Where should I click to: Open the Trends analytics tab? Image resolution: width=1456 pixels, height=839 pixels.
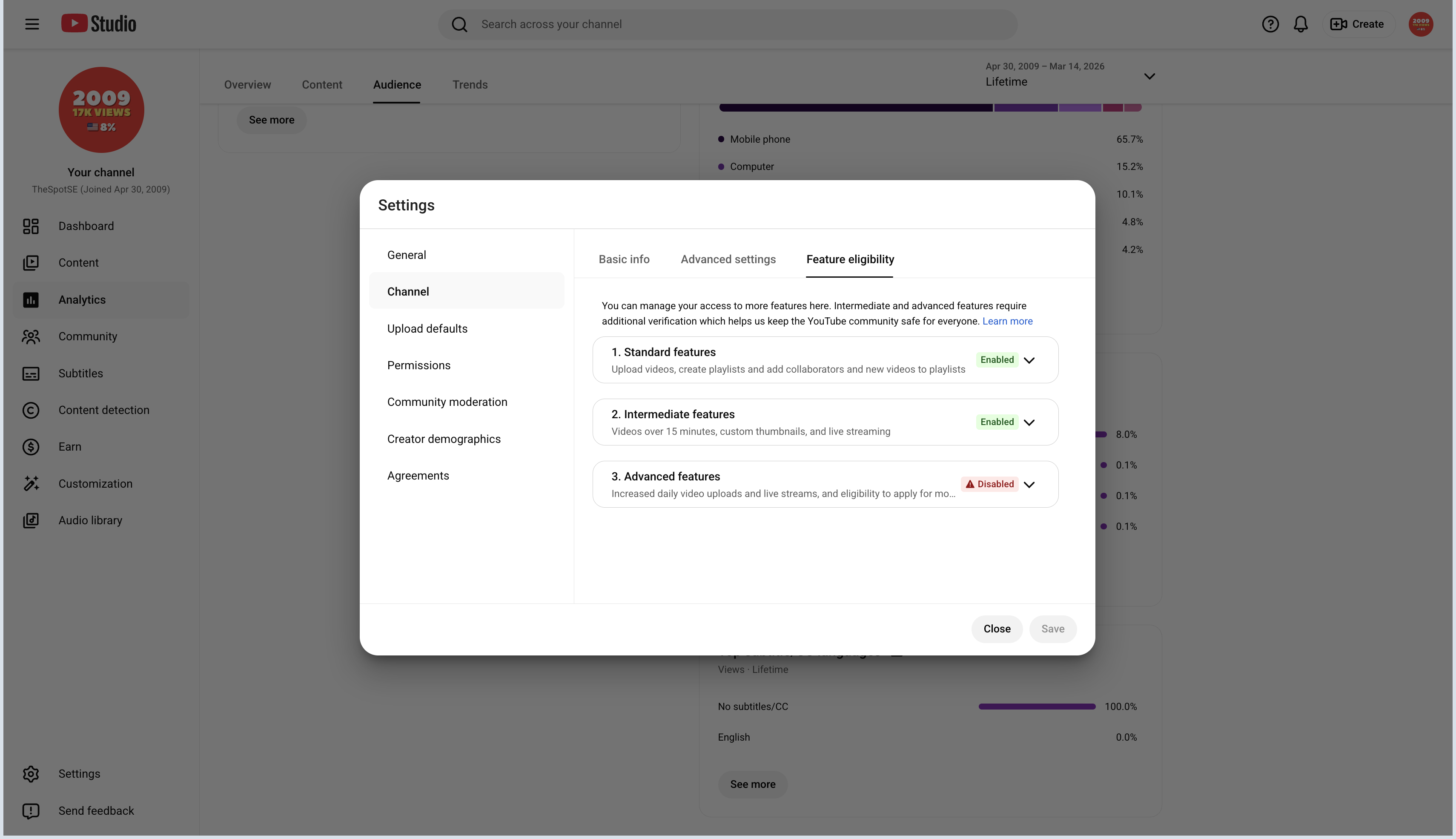click(x=470, y=85)
